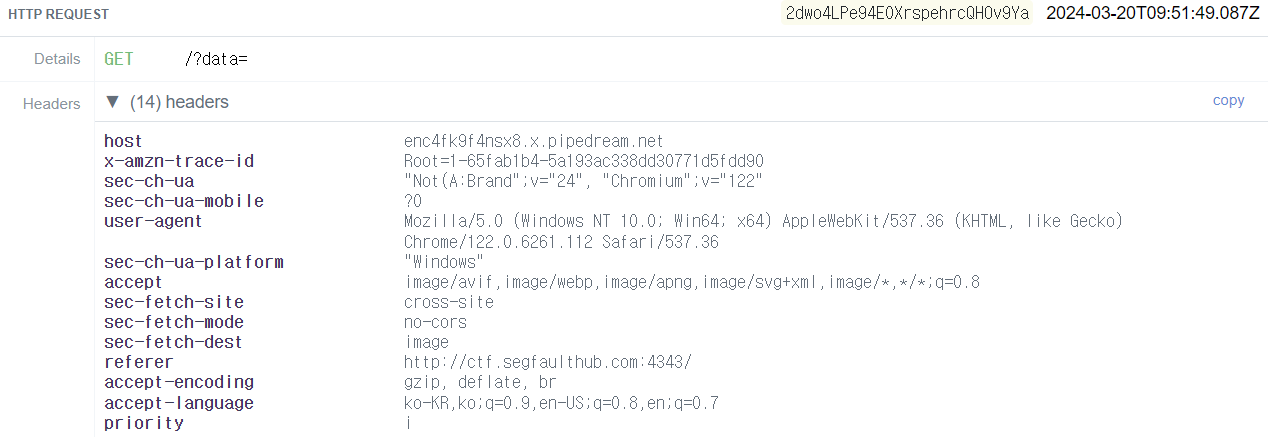This screenshot has height=437, width=1268.
Task: Select the sec-fetch-site cross-site value
Action: point(449,302)
